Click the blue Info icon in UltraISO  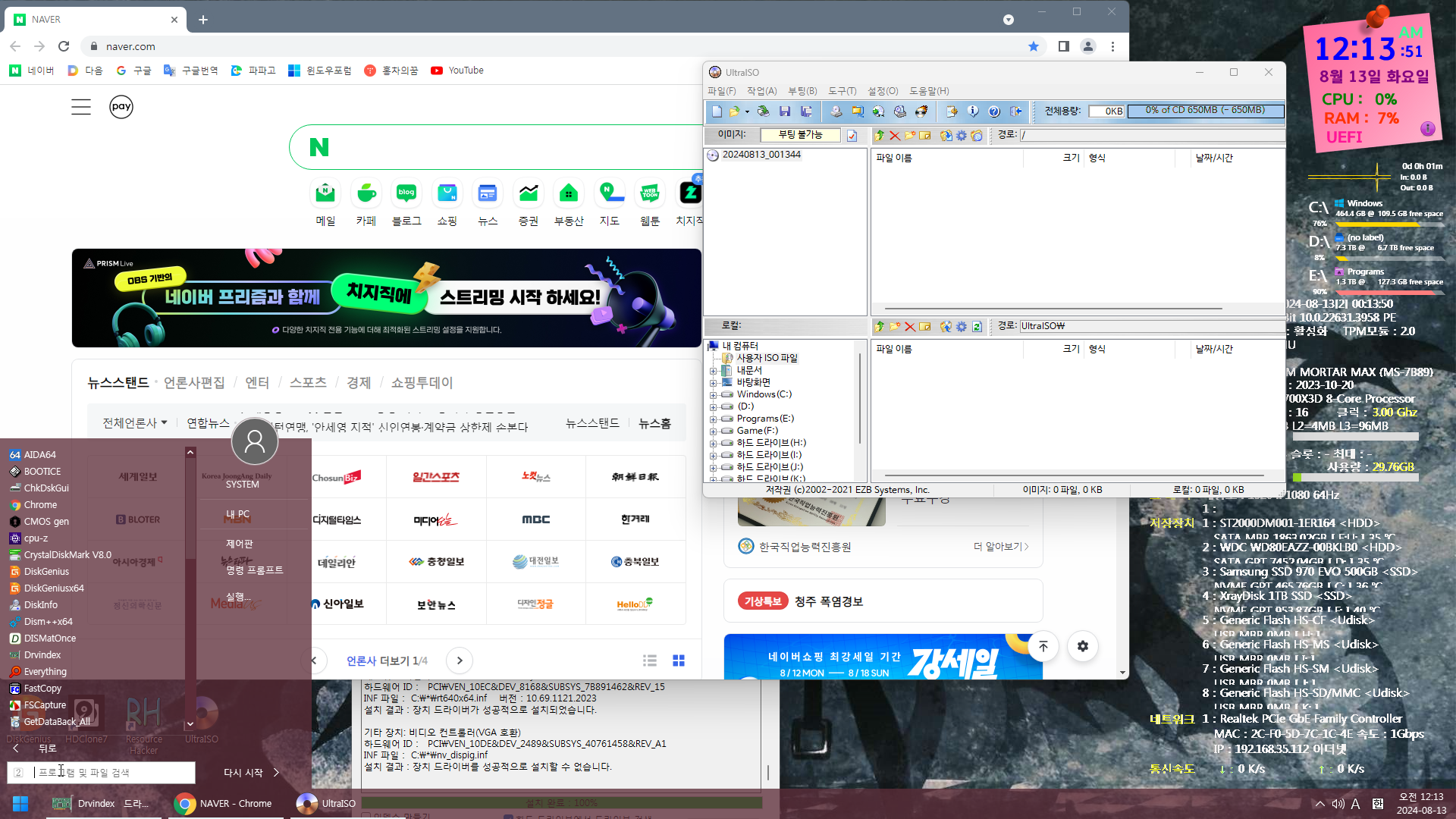(x=973, y=111)
